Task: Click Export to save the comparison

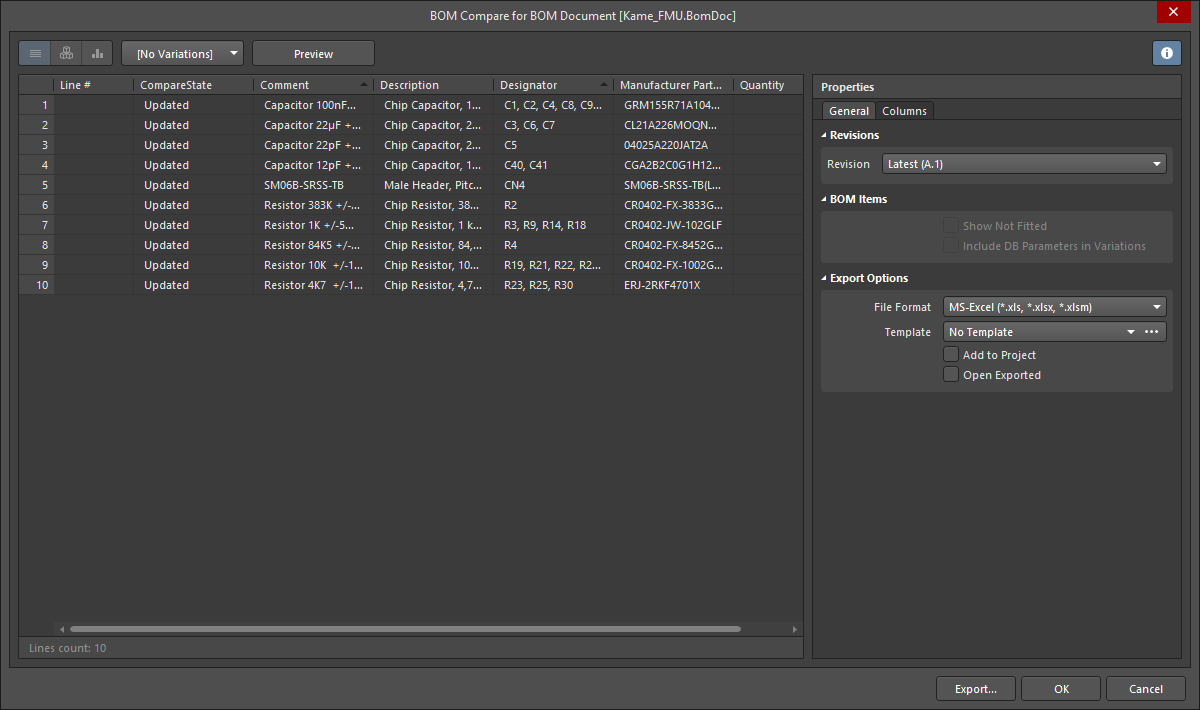Action: click(975, 688)
